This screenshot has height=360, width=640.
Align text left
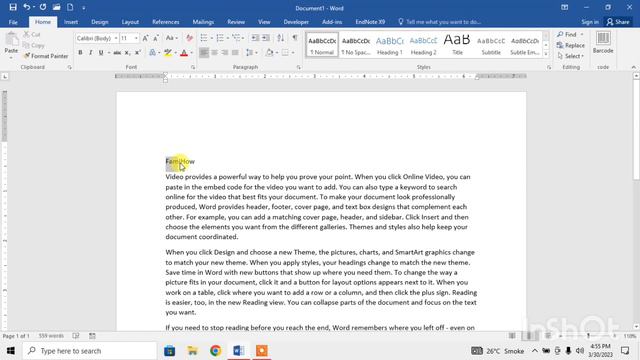click(x=204, y=53)
